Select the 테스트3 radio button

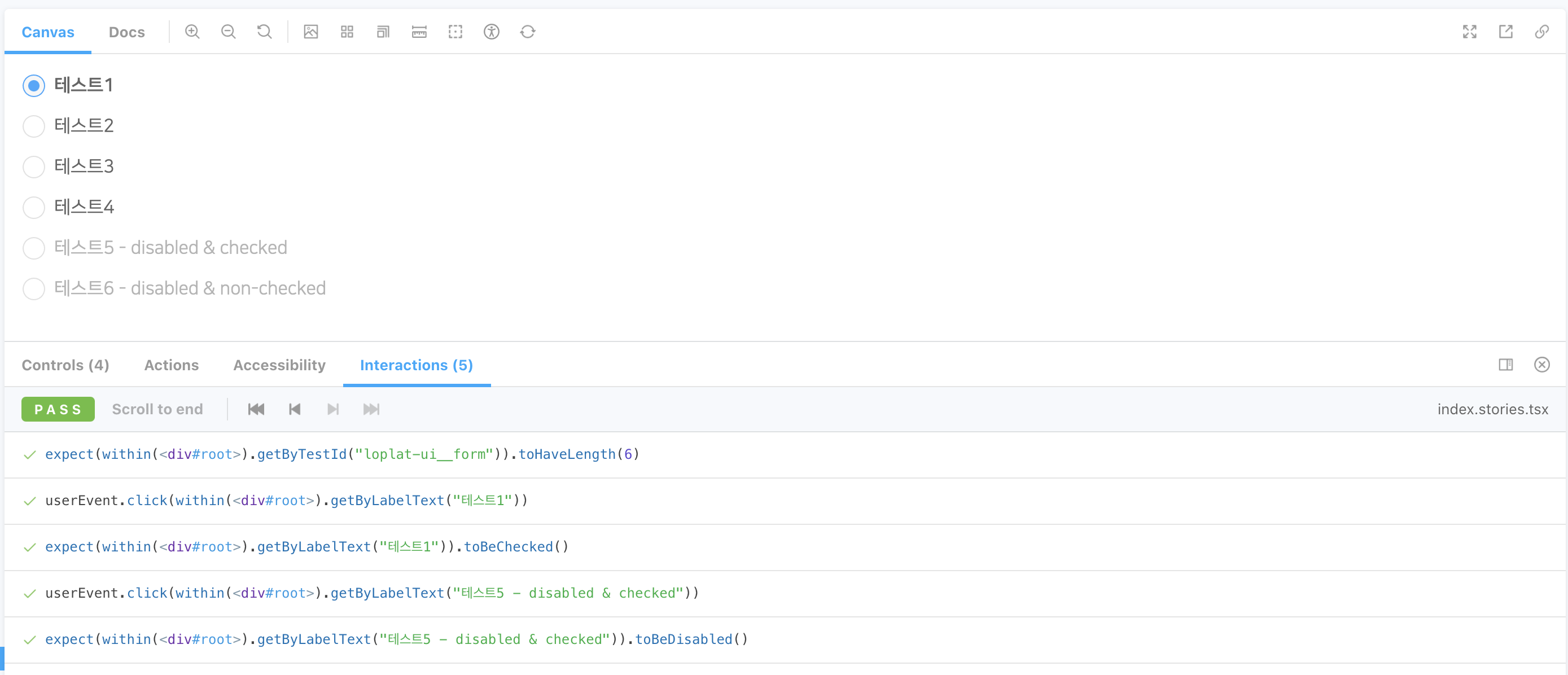pyautogui.click(x=34, y=166)
